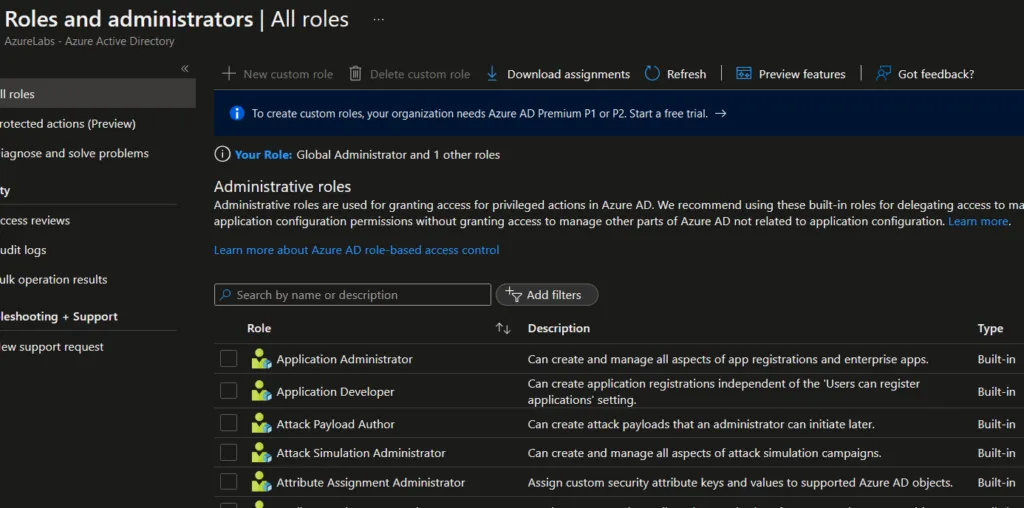Image resolution: width=1024 pixels, height=508 pixels.
Task: Click the Application Developer role icon
Action: click(x=261, y=392)
